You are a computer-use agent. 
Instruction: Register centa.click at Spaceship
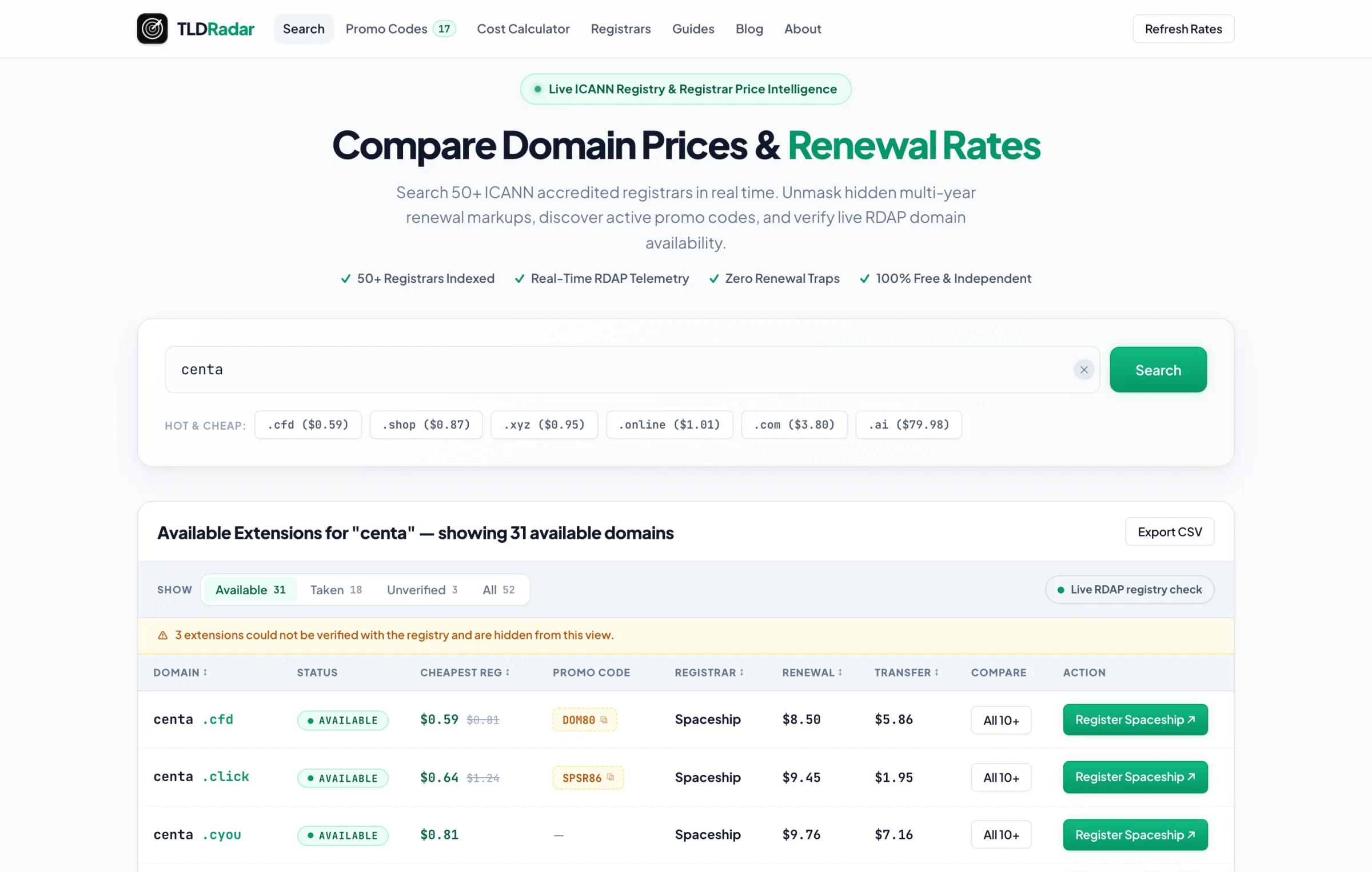coord(1135,777)
